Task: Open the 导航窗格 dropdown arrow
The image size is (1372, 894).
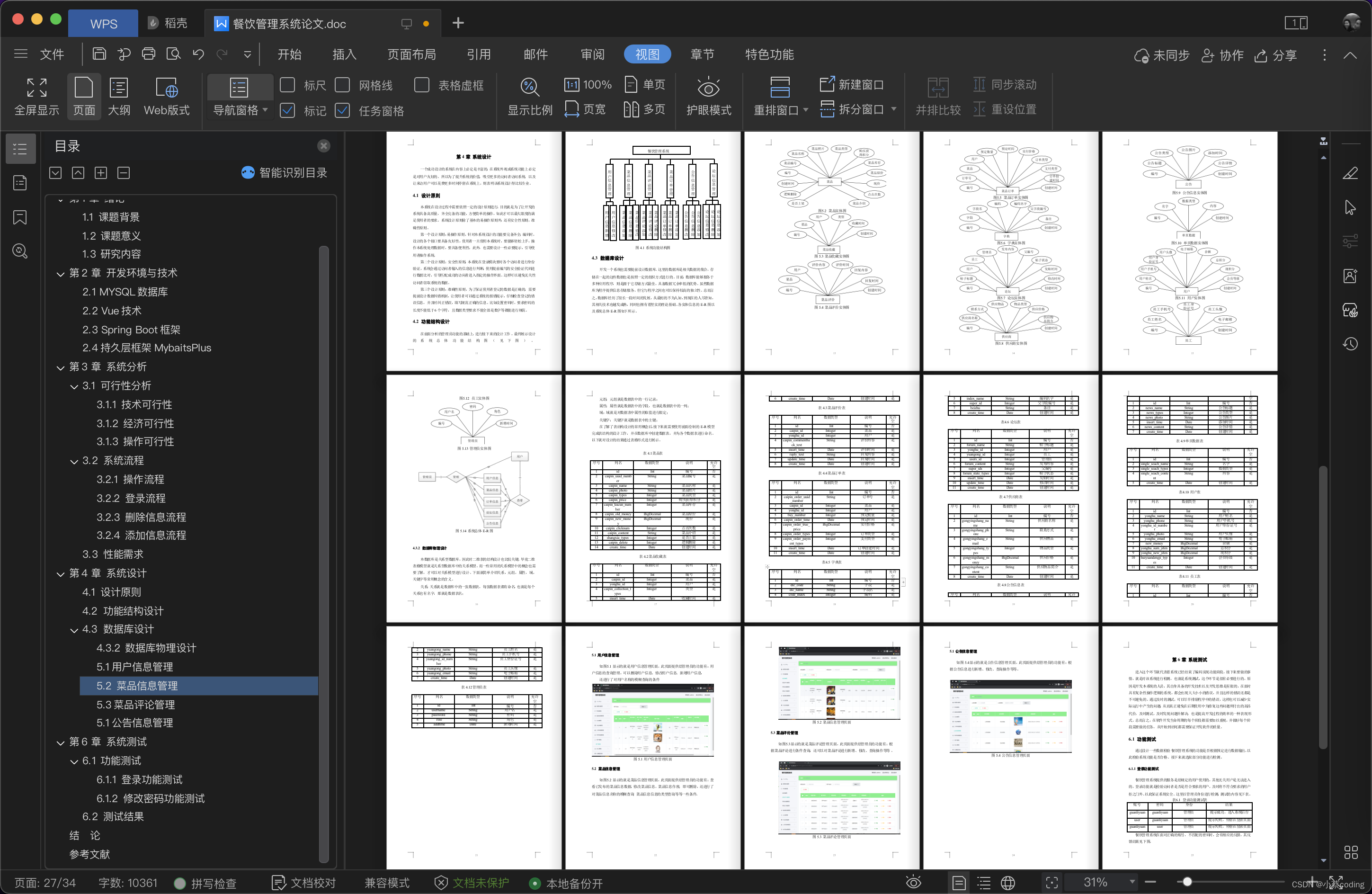Action: tap(265, 109)
